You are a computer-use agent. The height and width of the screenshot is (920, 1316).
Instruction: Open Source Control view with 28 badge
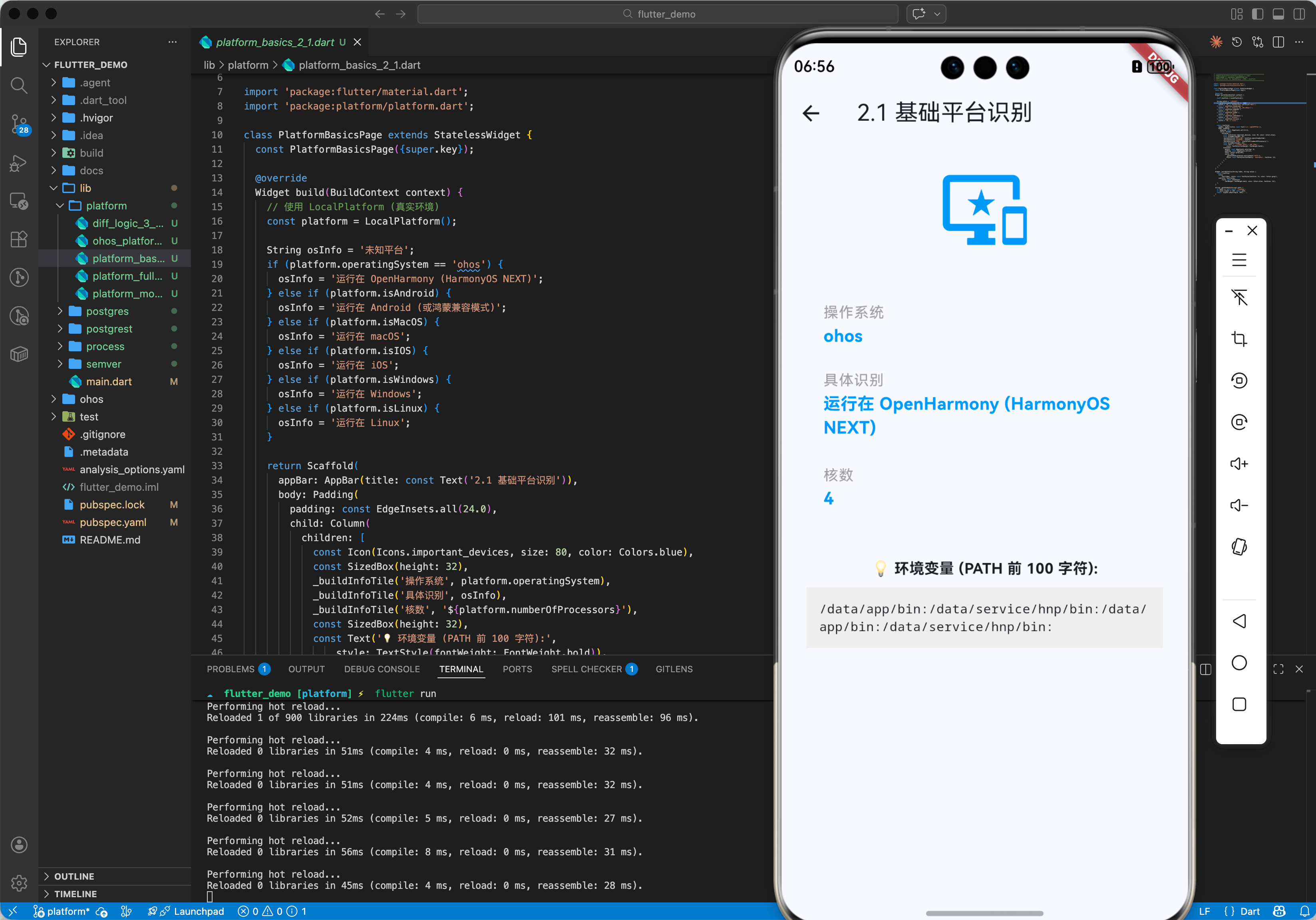(19, 123)
